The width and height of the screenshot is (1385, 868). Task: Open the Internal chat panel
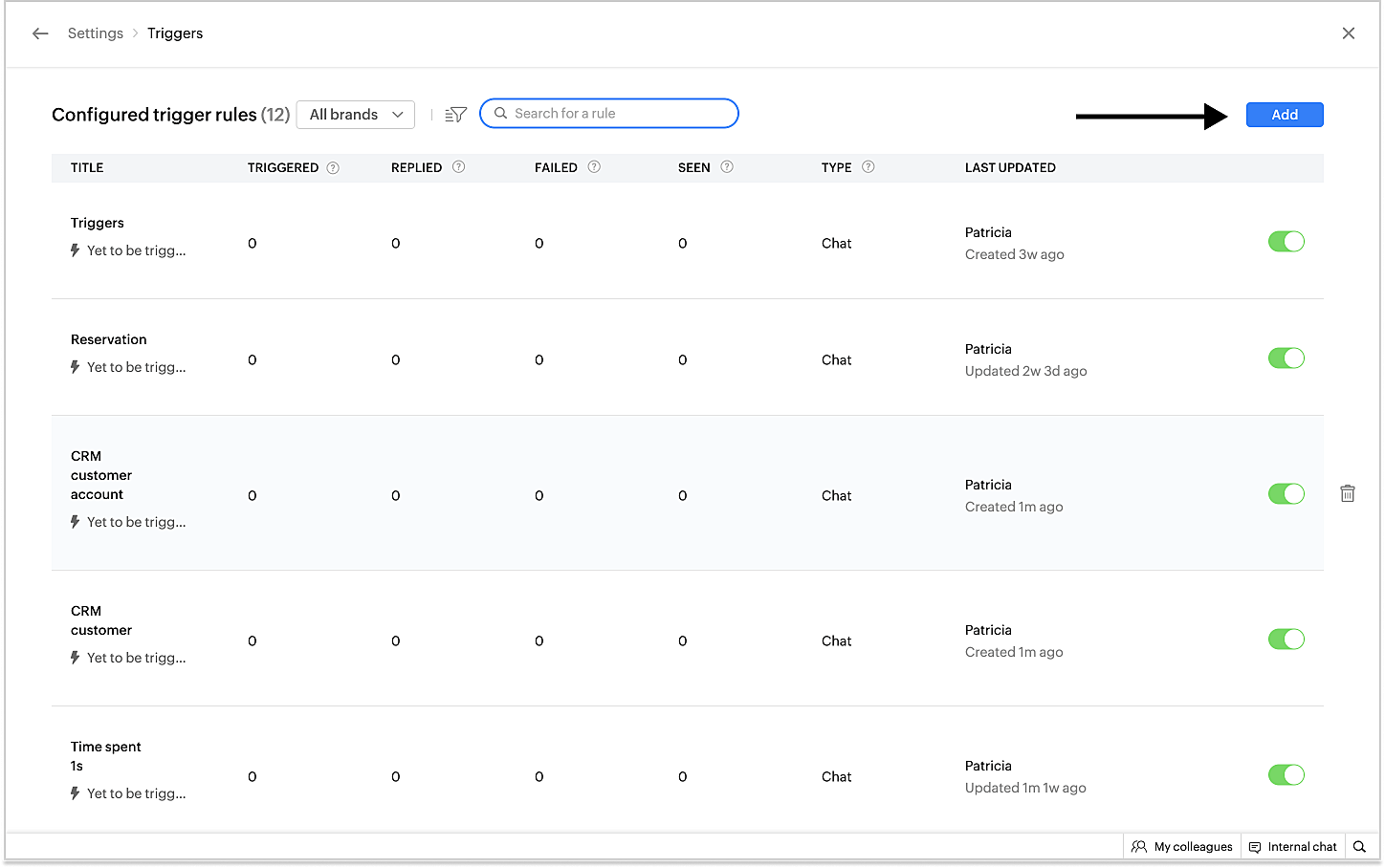pyautogui.click(x=1292, y=847)
